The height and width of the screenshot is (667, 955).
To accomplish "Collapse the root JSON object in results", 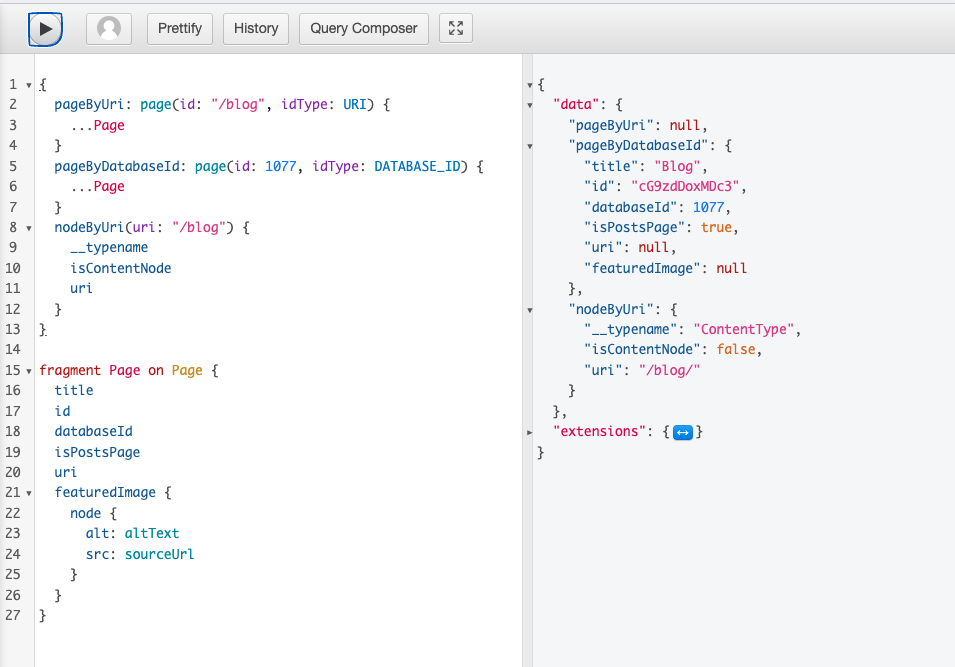I will point(527,84).
